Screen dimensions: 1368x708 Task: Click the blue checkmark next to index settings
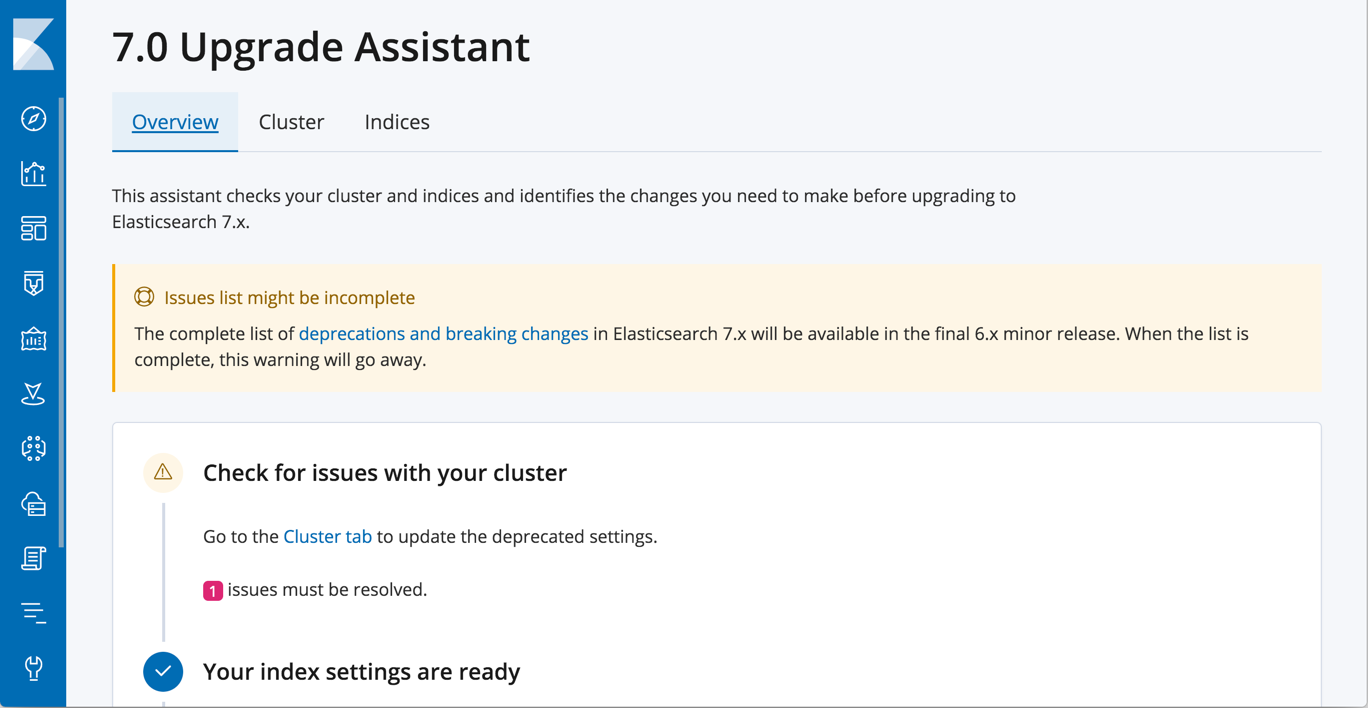pyautogui.click(x=163, y=671)
